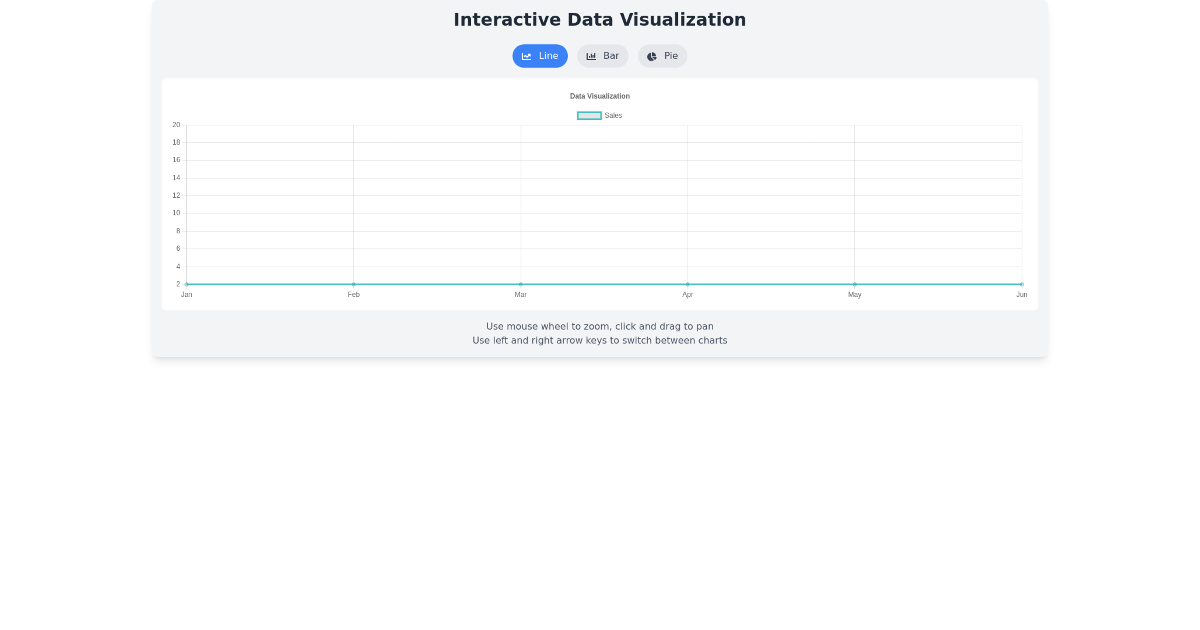Click the '20' y-axis label at the top
1200x630 pixels.
[x=176, y=124]
